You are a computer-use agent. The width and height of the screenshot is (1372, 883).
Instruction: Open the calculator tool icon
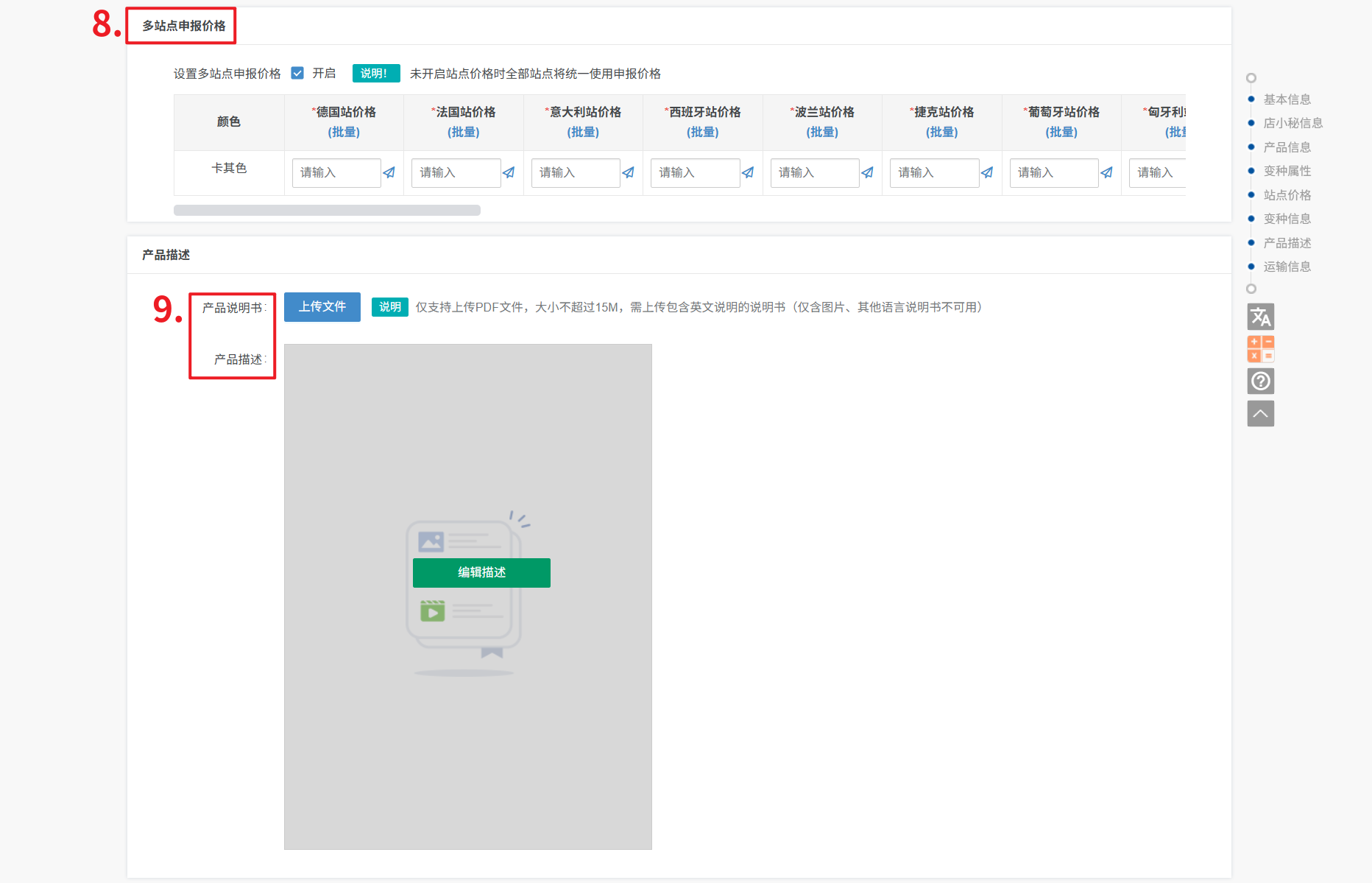pos(1260,349)
